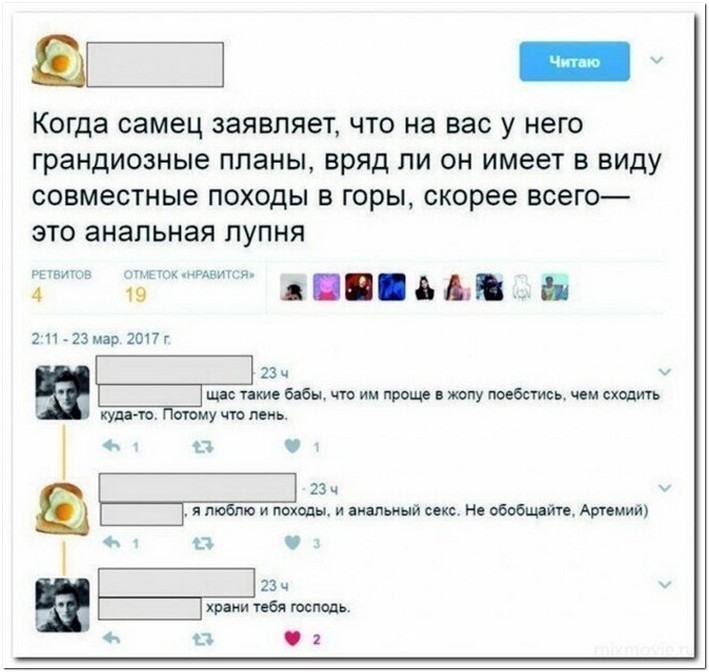
Task: Open the 'Ретвитов 4' retweet count
Action: (x=61, y=286)
